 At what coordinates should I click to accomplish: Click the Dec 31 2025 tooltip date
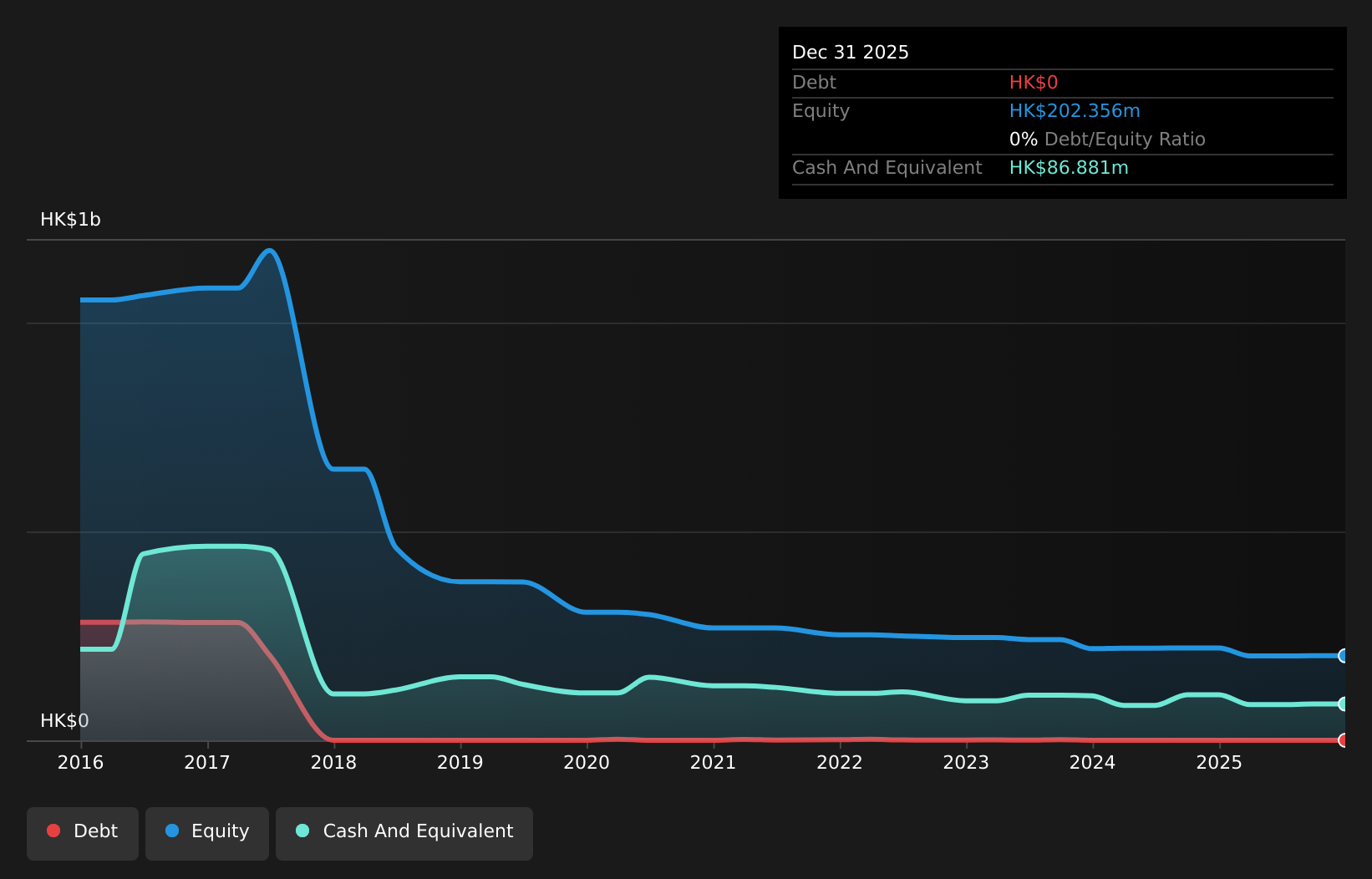click(851, 53)
